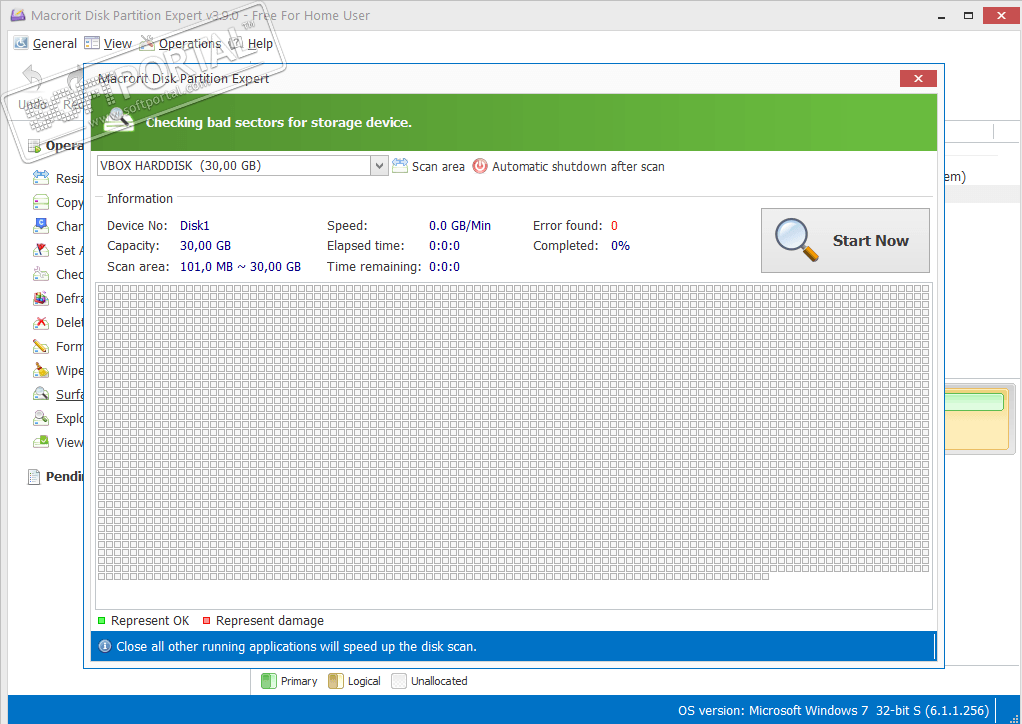The image size is (1022, 724).
Task: Click the Copy operation icon in sidebar
Action: (40, 202)
